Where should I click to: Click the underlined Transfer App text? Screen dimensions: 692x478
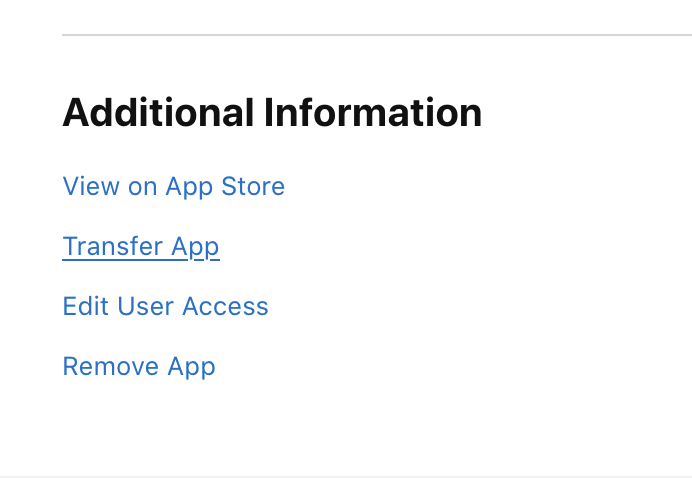coord(141,247)
